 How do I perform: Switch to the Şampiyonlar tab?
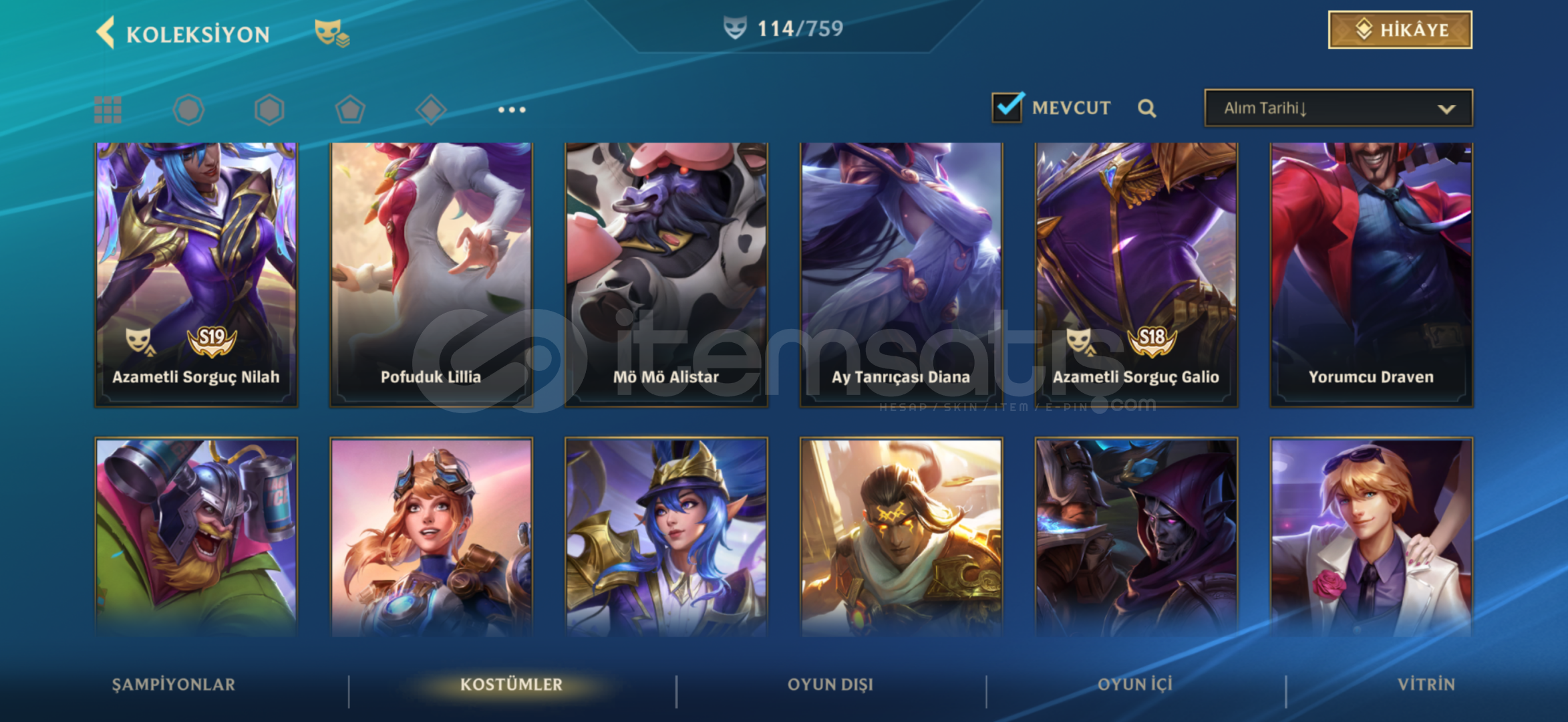tap(174, 685)
